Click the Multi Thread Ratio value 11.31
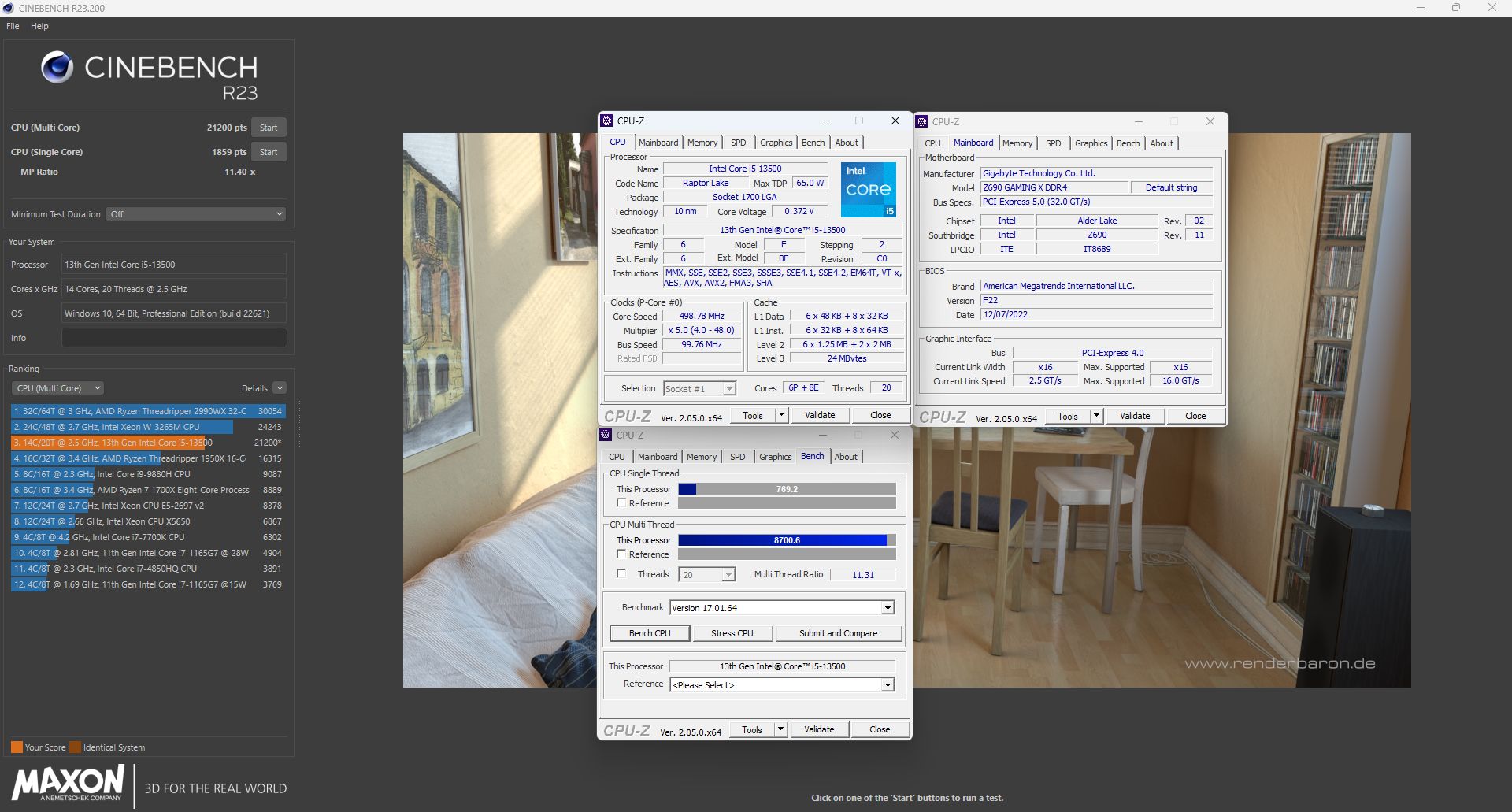This screenshot has height=812, width=1512. point(863,575)
